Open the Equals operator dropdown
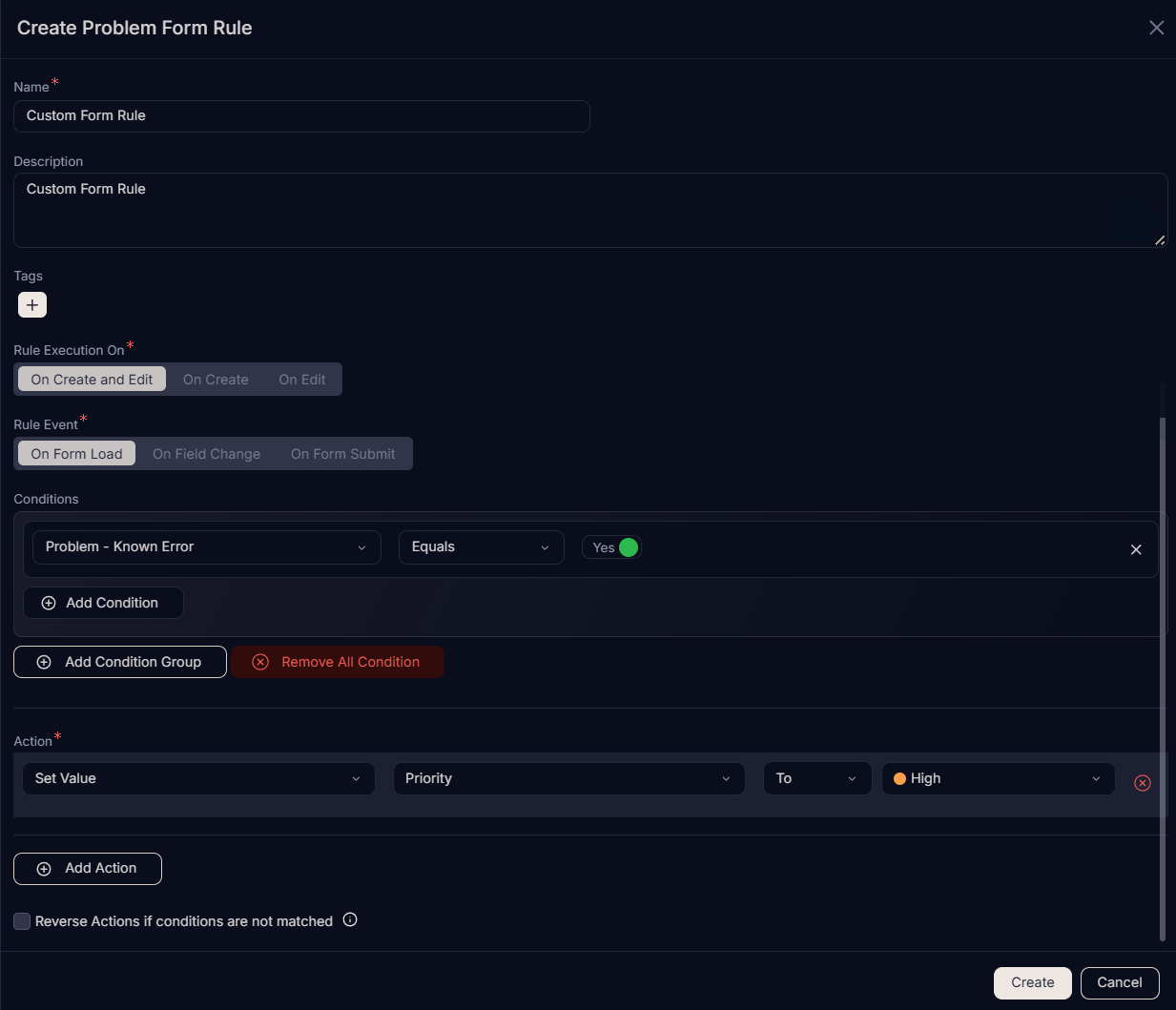 pyautogui.click(x=482, y=547)
